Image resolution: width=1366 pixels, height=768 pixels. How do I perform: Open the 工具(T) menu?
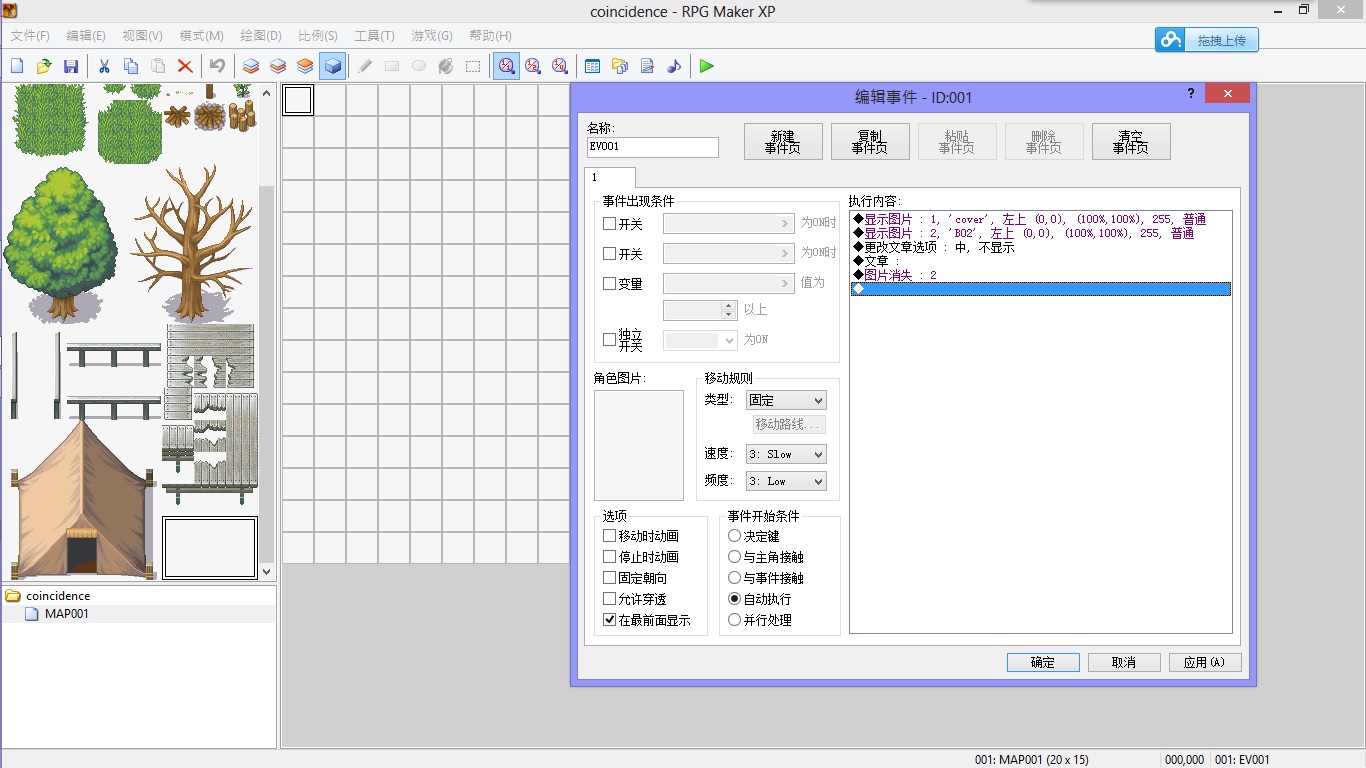tap(374, 36)
